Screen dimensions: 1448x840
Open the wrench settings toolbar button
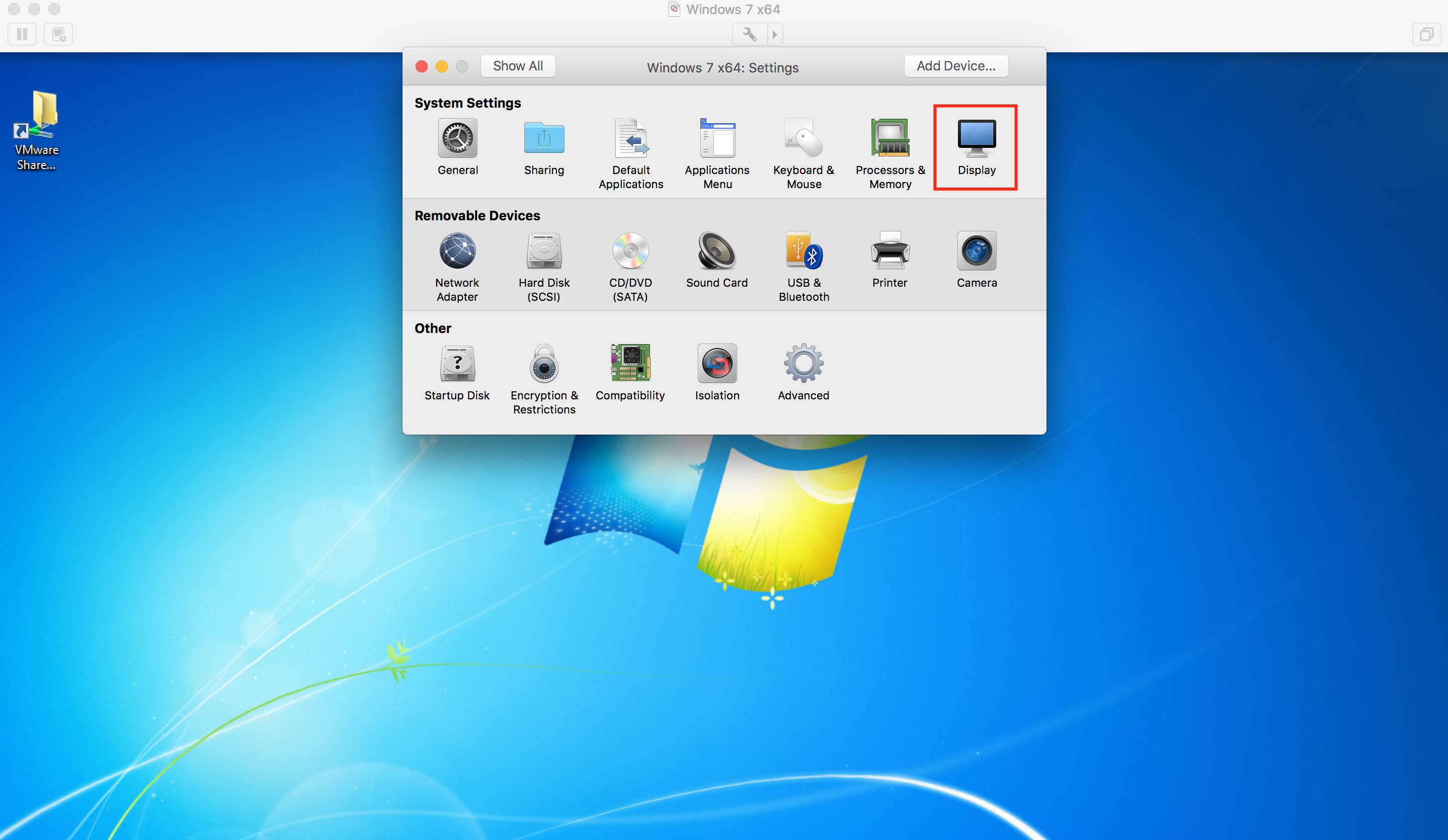(x=749, y=35)
